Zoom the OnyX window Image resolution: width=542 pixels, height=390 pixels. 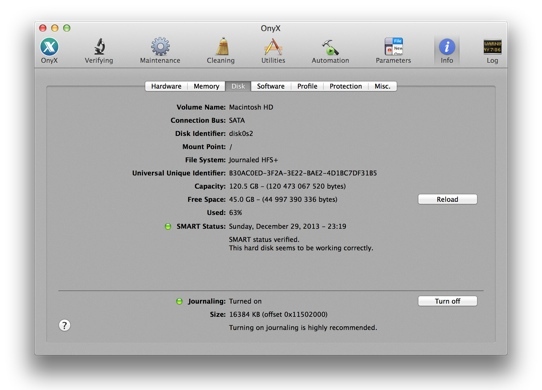pos(67,28)
